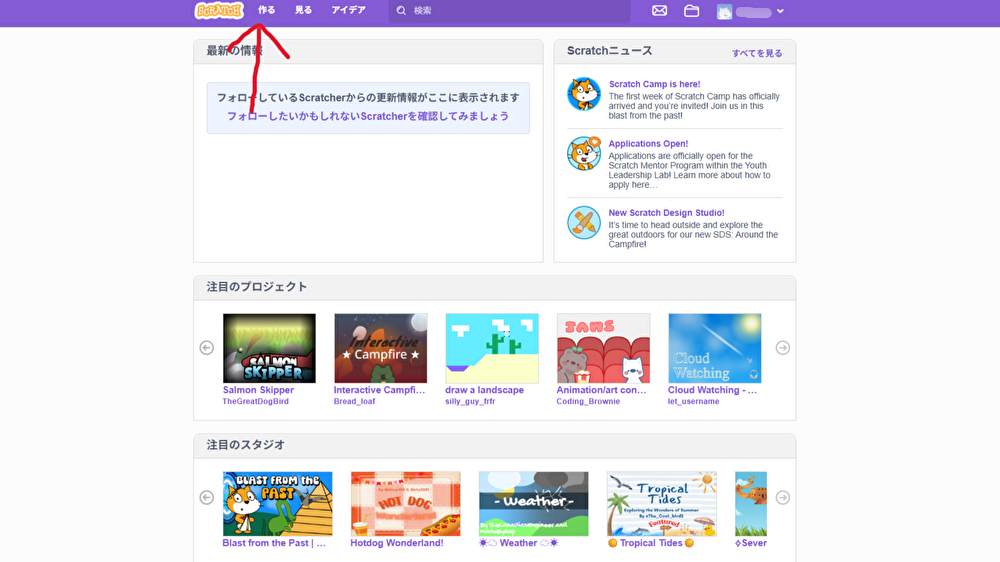Select the 注目のプロジェクト section heading
This screenshot has width=1000, height=562.
[256, 287]
